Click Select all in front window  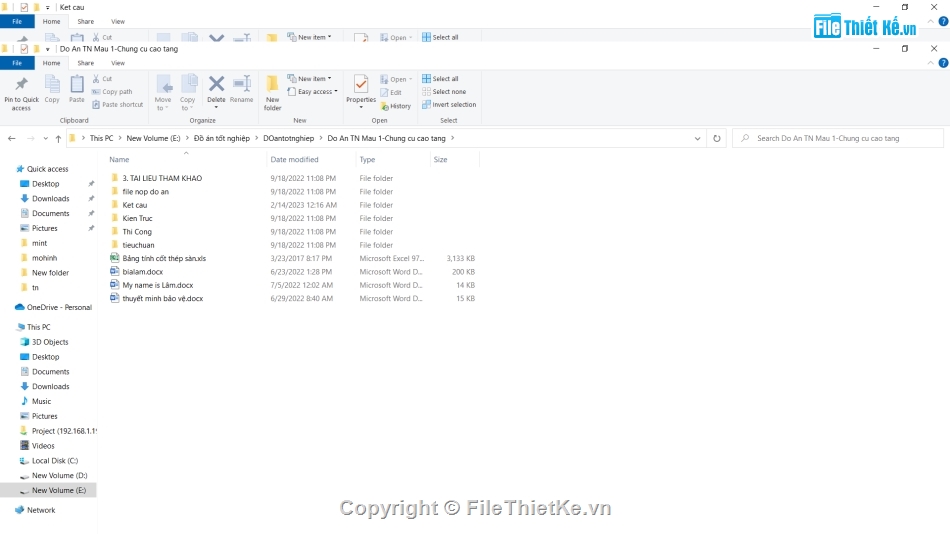[x=440, y=79]
